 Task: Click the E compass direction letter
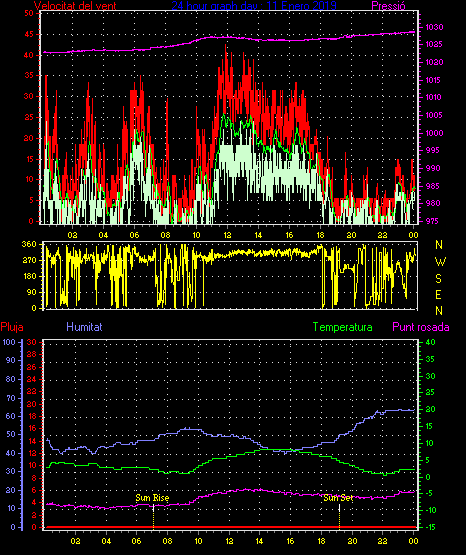point(438,295)
